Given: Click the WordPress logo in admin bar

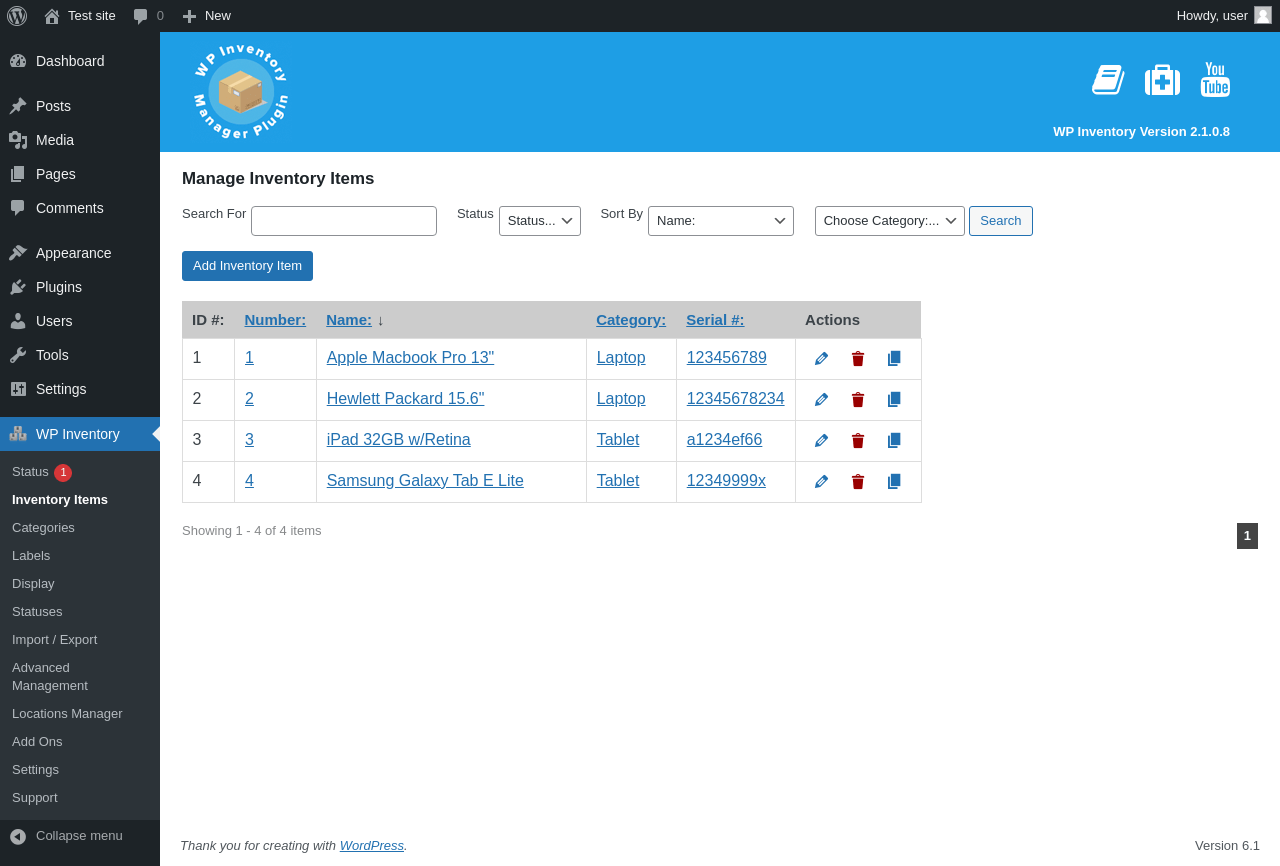Looking at the screenshot, I should [17, 16].
